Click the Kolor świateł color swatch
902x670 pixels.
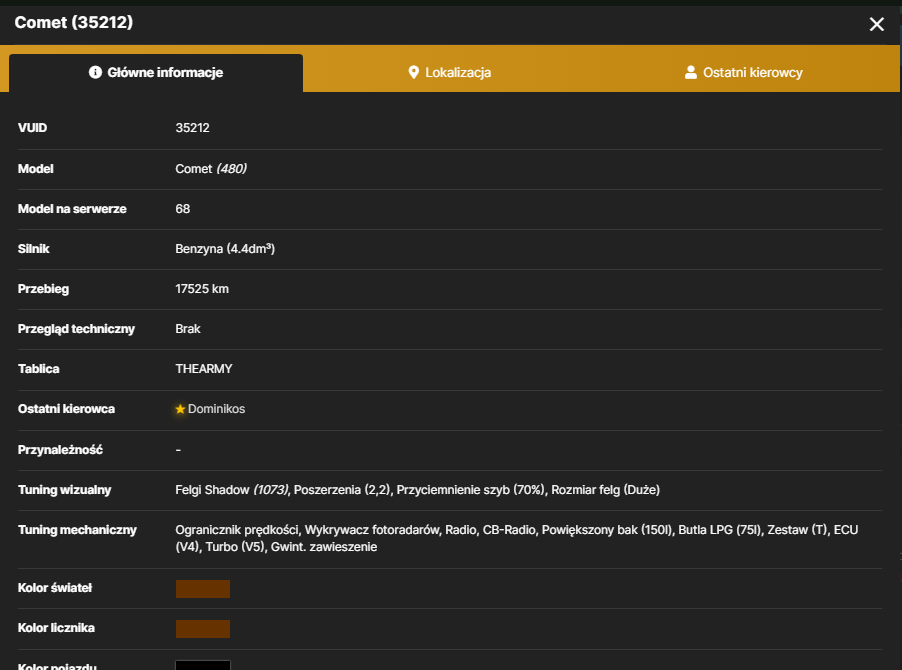pyautogui.click(x=202, y=589)
